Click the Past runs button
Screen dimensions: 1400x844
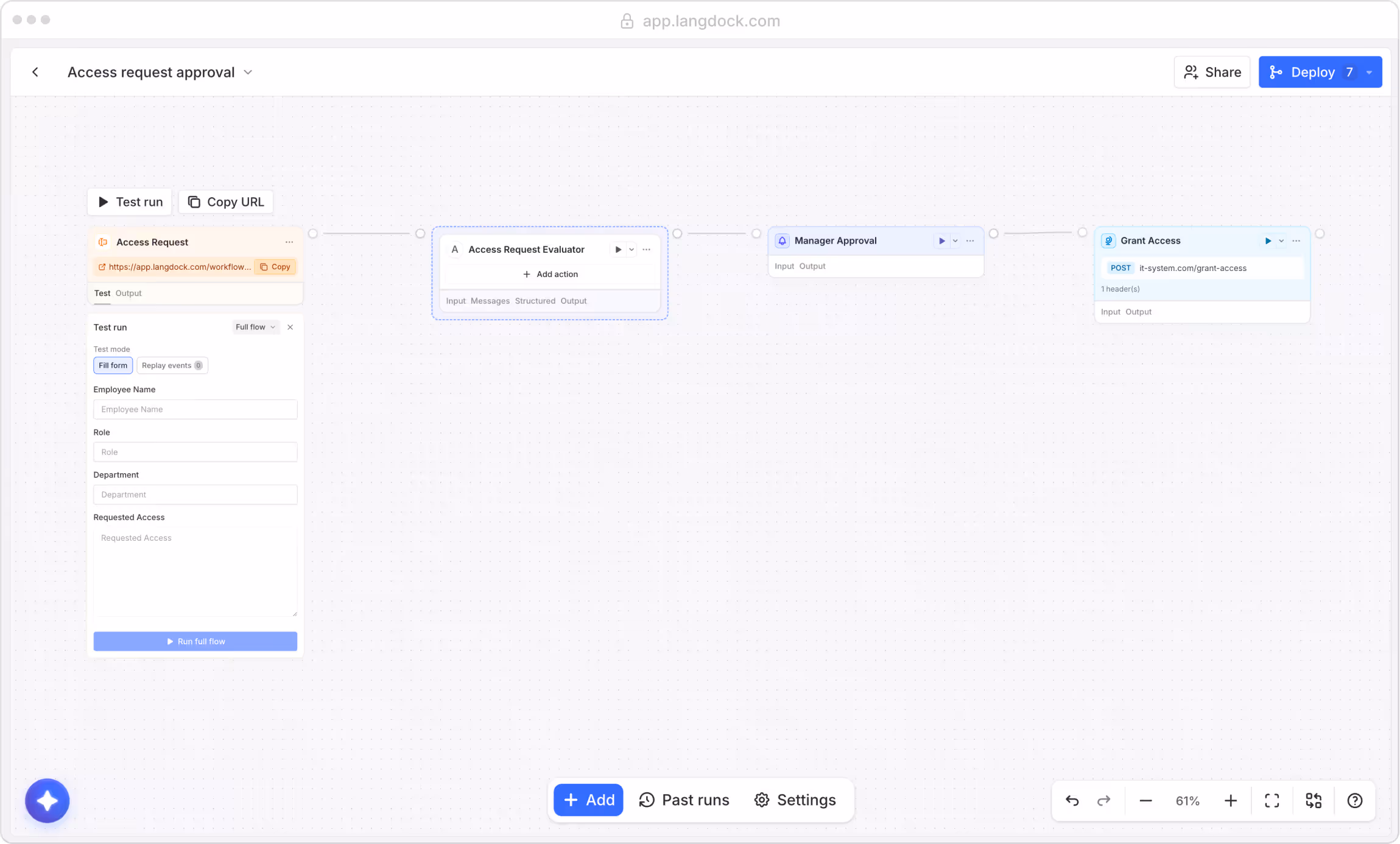[x=683, y=800]
